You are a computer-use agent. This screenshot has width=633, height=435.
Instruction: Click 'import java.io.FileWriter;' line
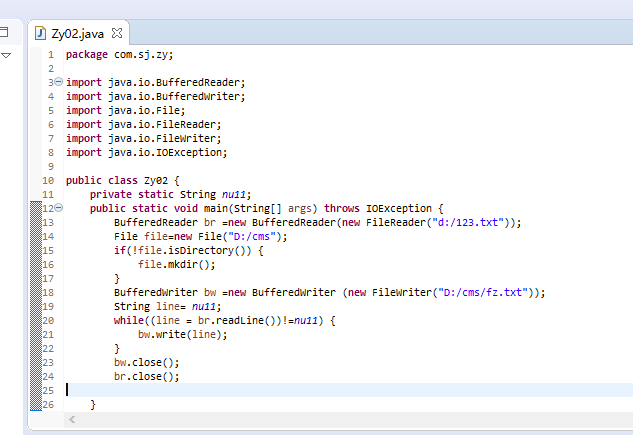144,138
